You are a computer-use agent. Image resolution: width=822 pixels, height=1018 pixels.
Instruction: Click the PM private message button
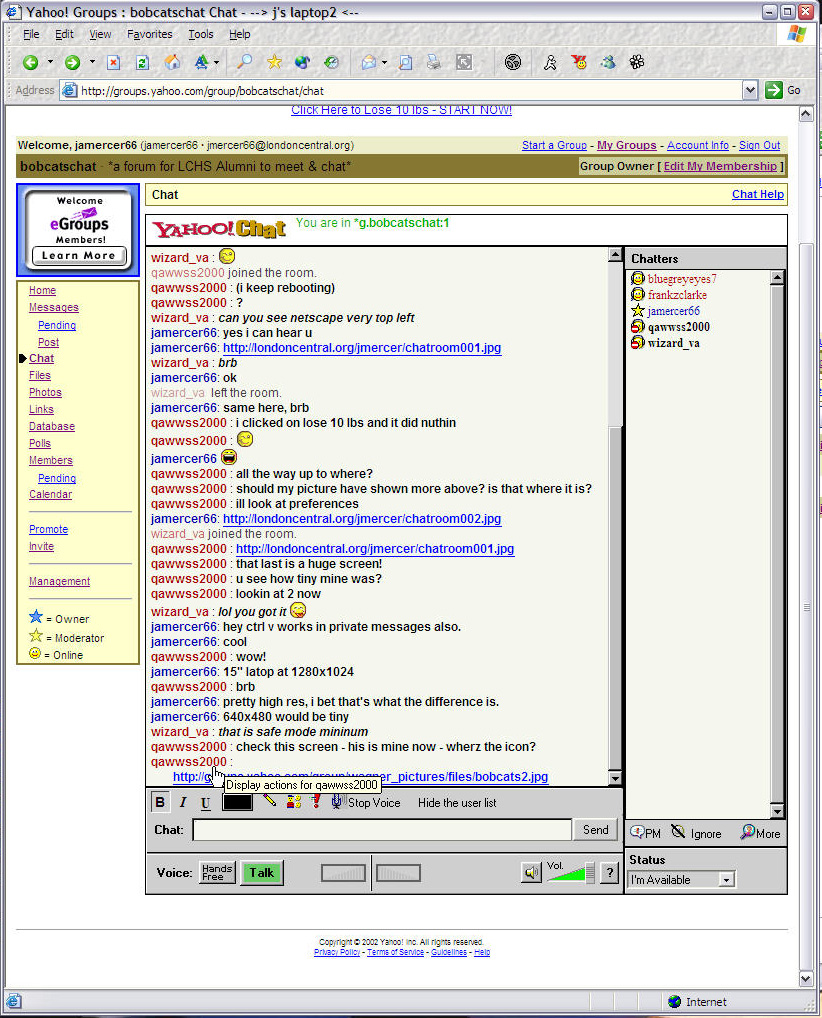point(645,833)
